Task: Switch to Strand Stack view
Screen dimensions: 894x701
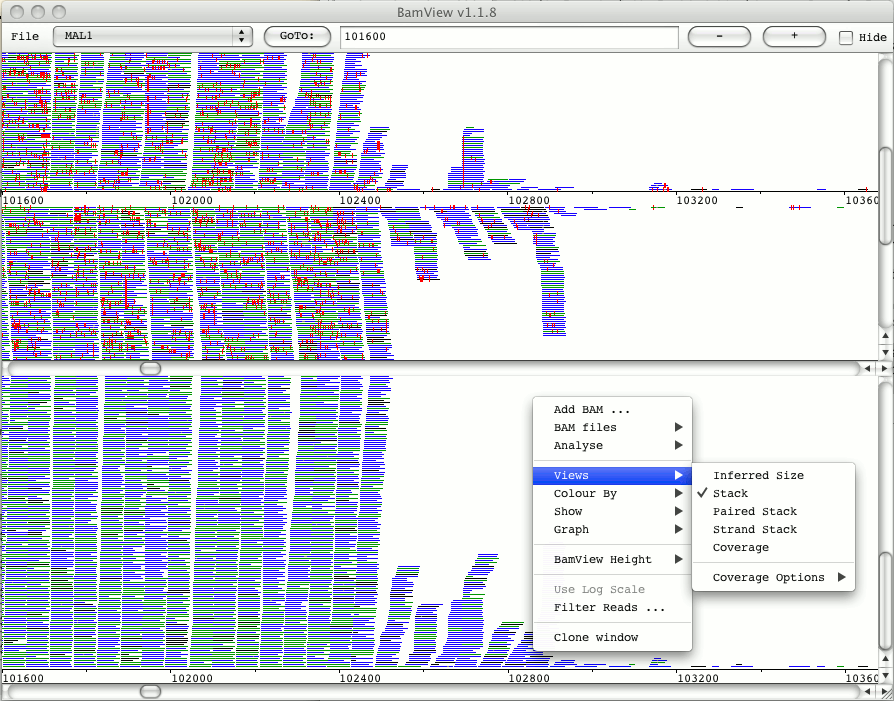Action: [755, 530]
